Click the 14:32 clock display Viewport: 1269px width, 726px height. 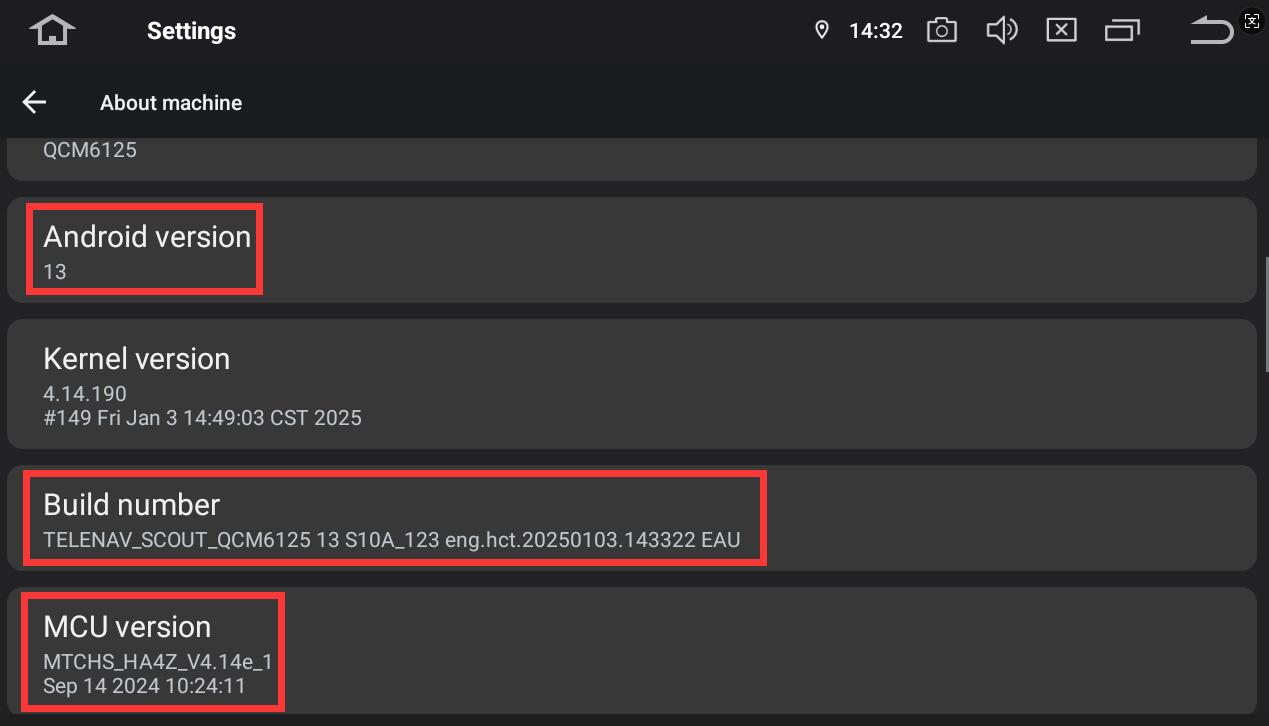point(876,31)
